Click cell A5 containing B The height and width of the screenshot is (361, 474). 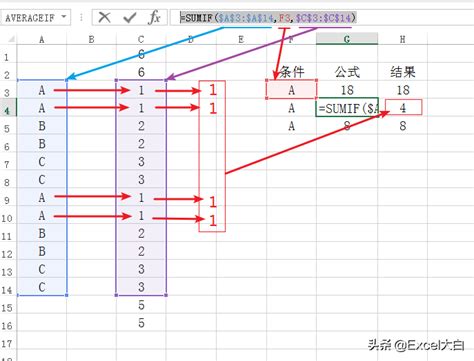click(x=42, y=126)
